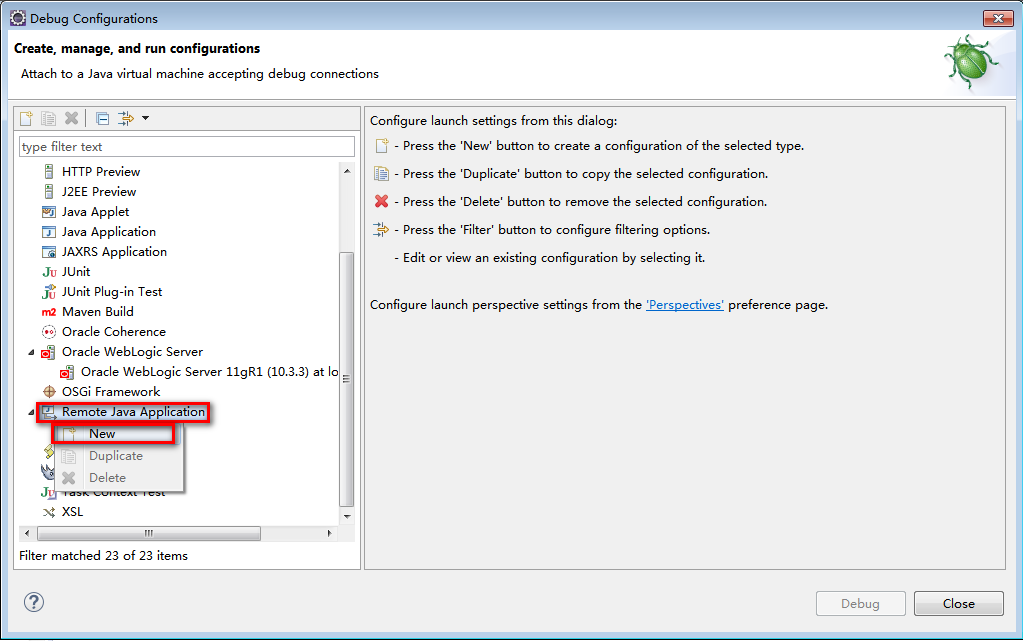The image size is (1023, 641).
Task: Click the JAXRS Application icon
Action: click(49, 252)
